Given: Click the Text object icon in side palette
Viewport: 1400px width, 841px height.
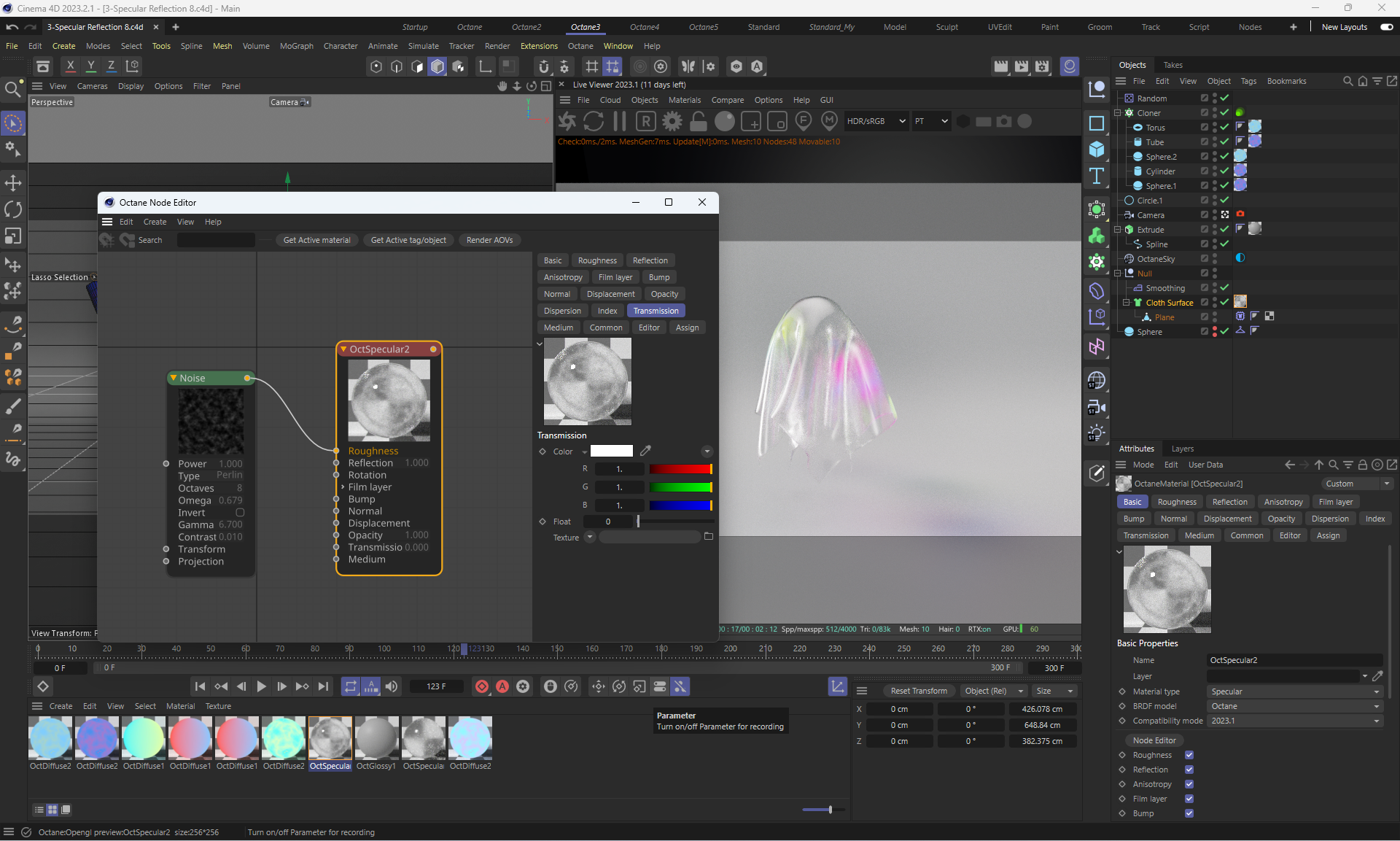Looking at the screenshot, I should (1096, 176).
